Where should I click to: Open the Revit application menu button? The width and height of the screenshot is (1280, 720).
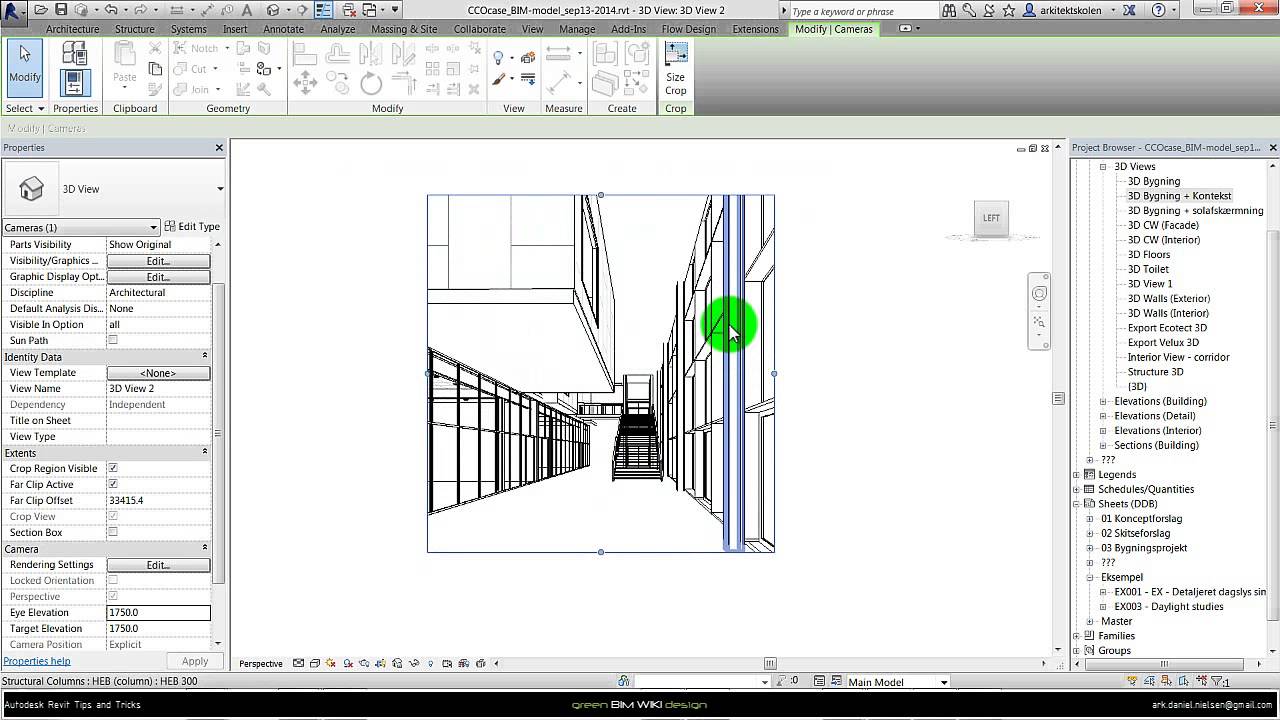(x=14, y=14)
